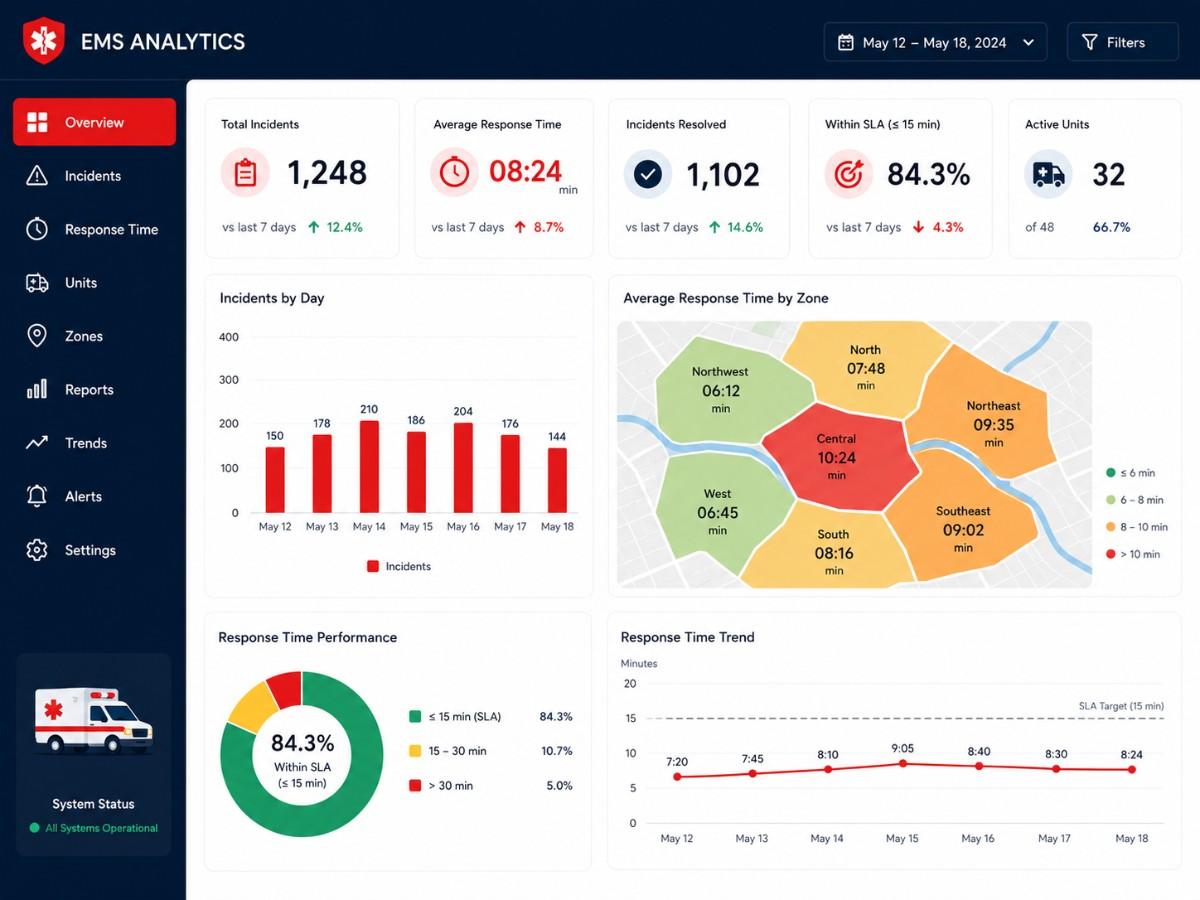
Task: Click the funnel icon on Filters
Action: (x=1089, y=43)
